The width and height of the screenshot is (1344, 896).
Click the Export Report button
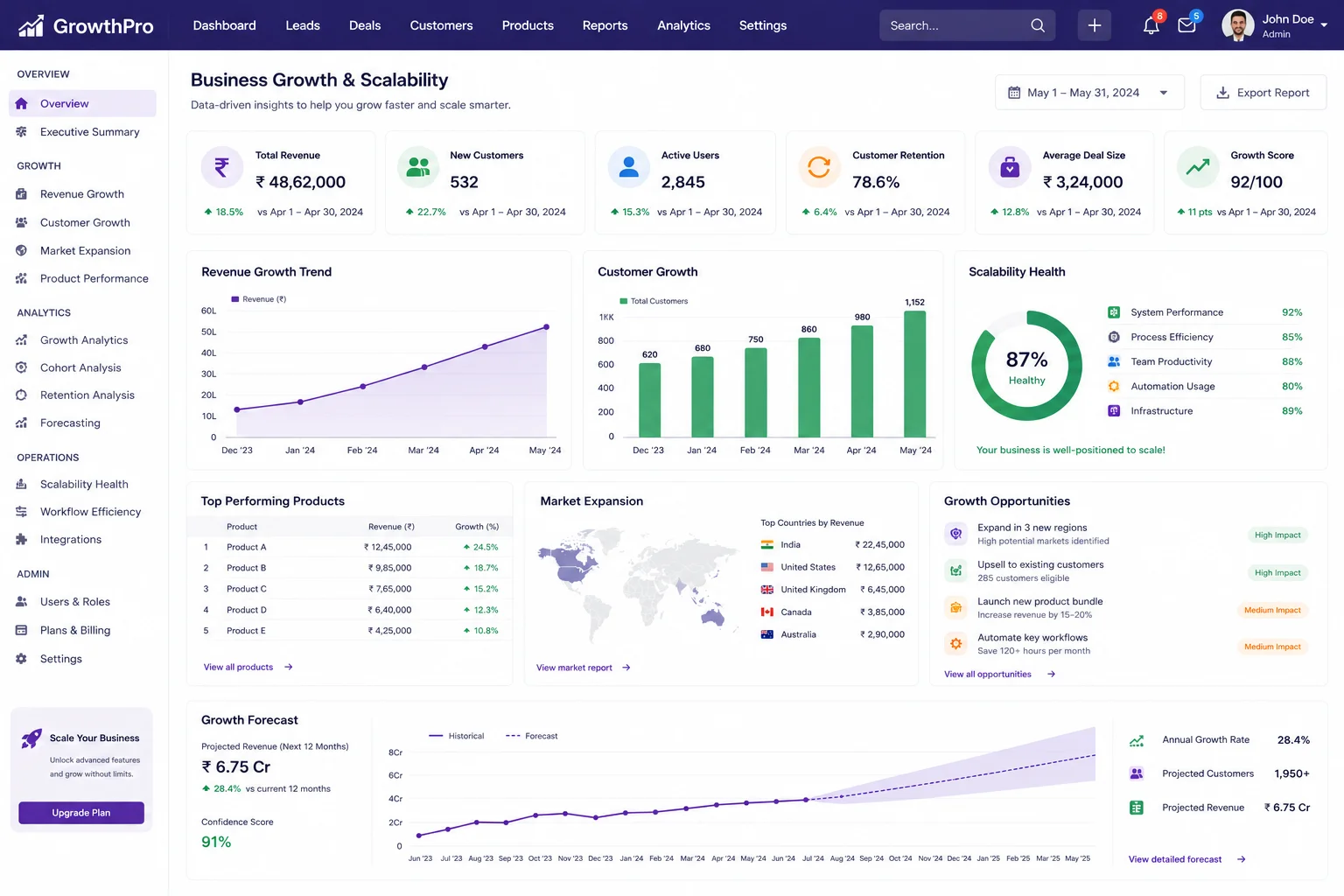pos(1263,93)
